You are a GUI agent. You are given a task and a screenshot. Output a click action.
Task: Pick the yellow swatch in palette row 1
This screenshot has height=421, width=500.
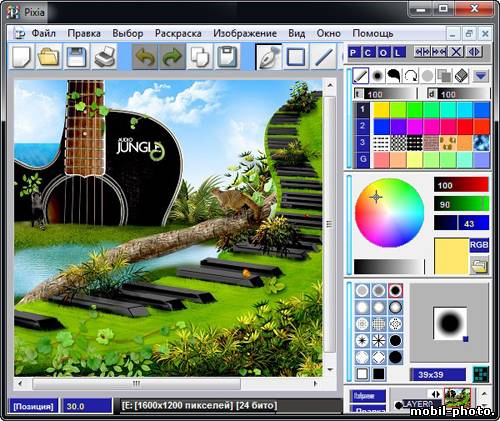[x=381, y=110]
